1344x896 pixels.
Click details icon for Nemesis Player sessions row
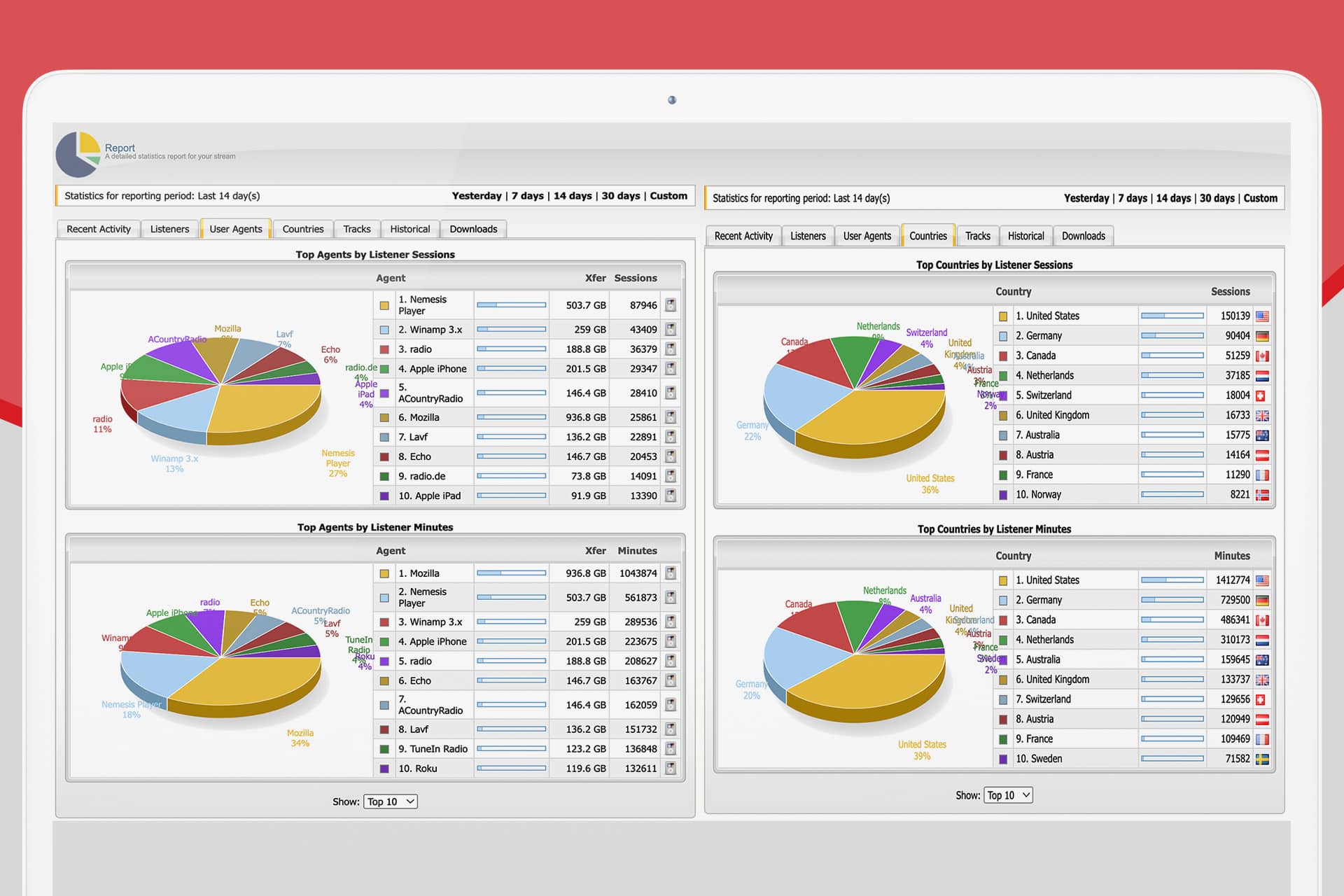671,305
